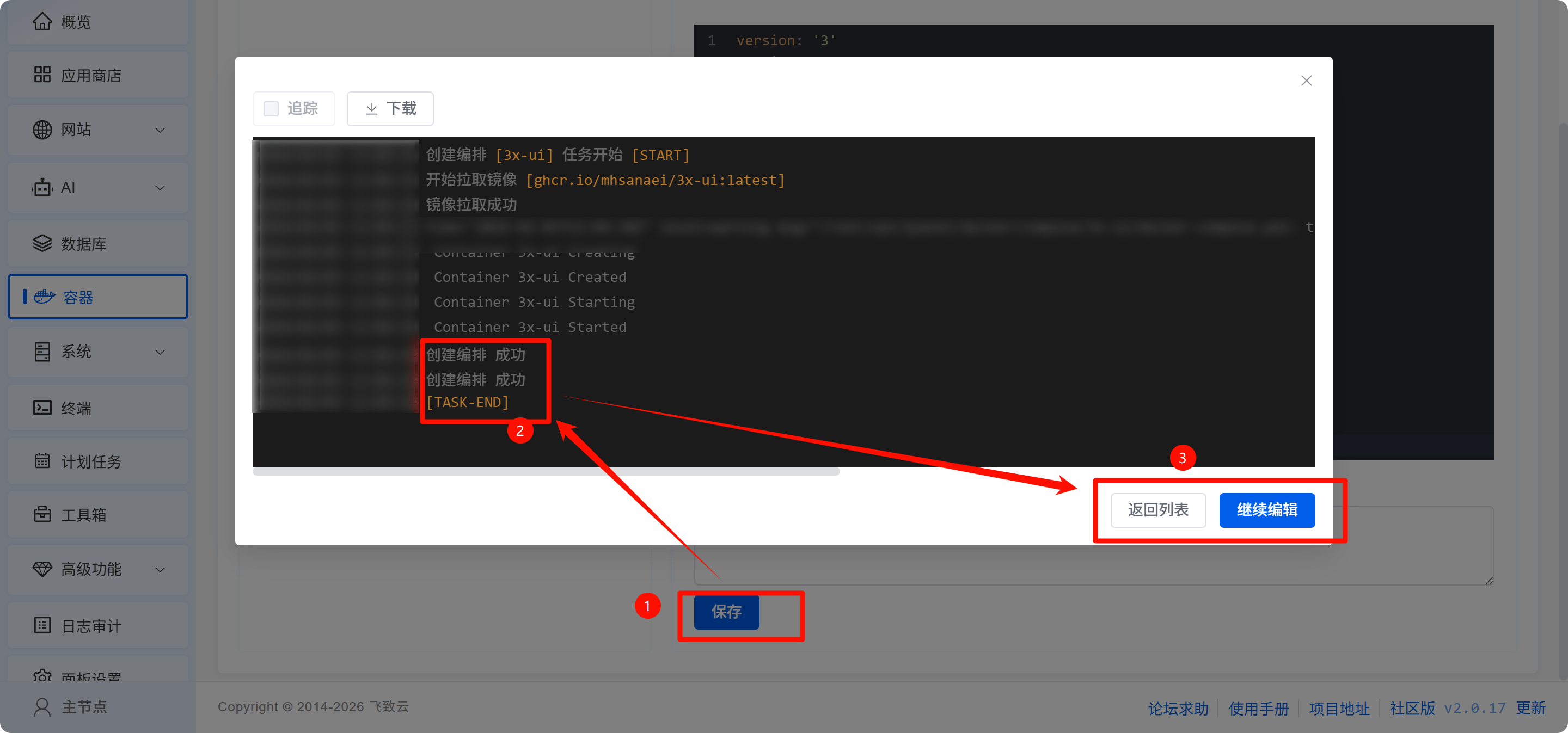The height and width of the screenshot is (733, 1568).
Task: Expand the 高级功能 submenu chevron
Action: pyautogui.click(x=160, y=570)
